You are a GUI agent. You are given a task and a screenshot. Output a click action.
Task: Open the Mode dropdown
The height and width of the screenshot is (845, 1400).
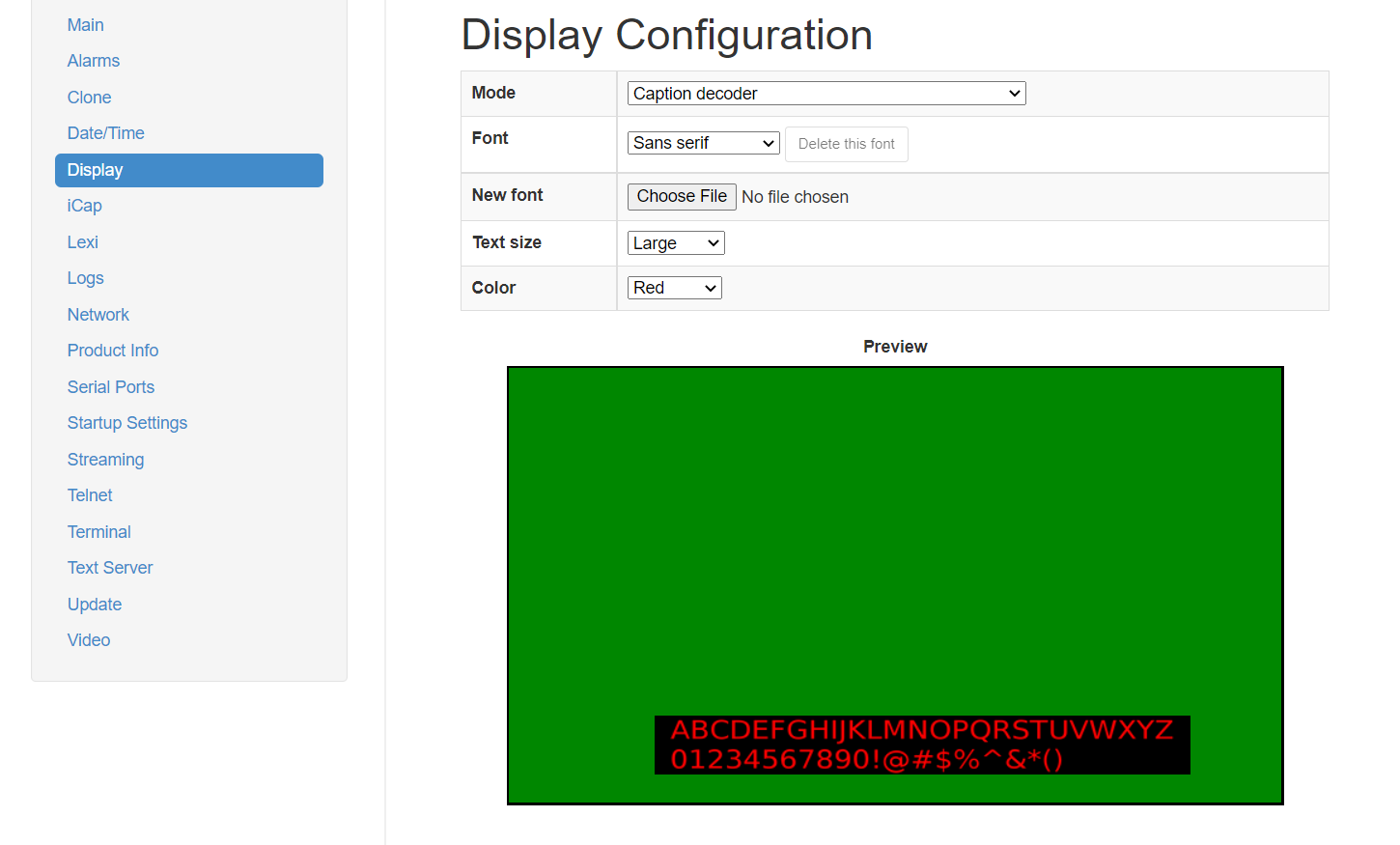point(826,94)
